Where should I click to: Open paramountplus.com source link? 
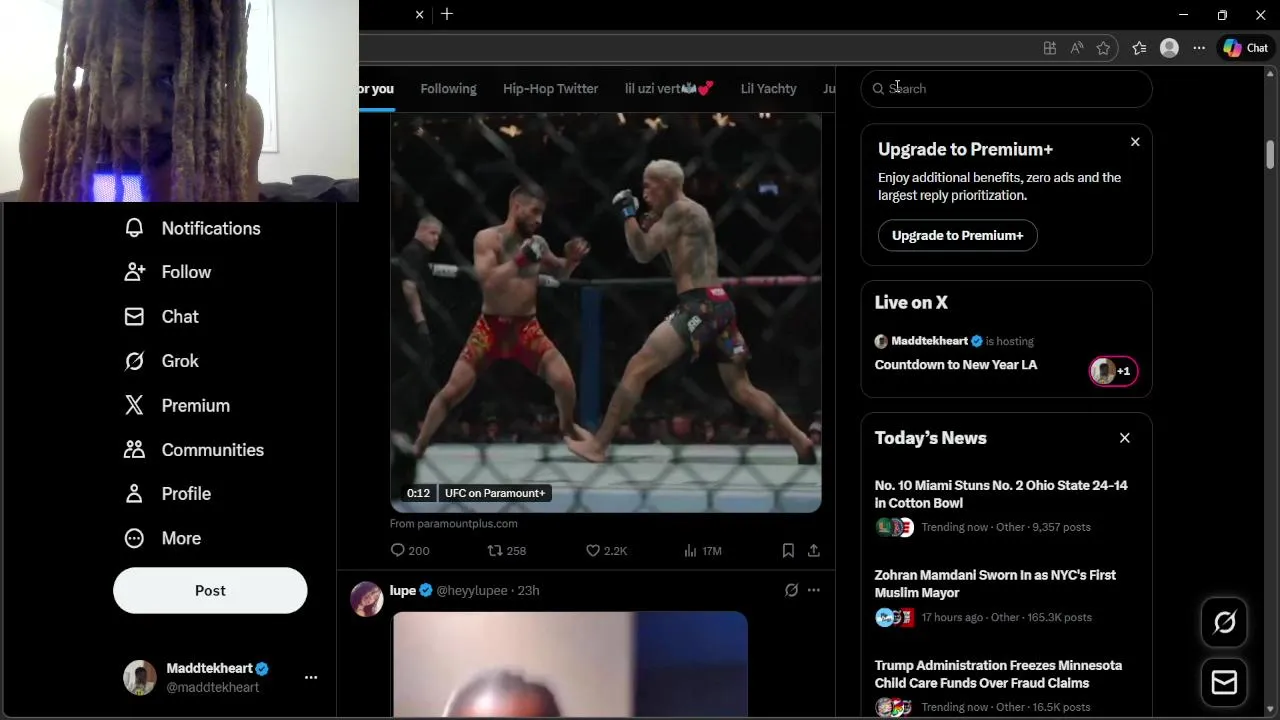tap(453, 523)
